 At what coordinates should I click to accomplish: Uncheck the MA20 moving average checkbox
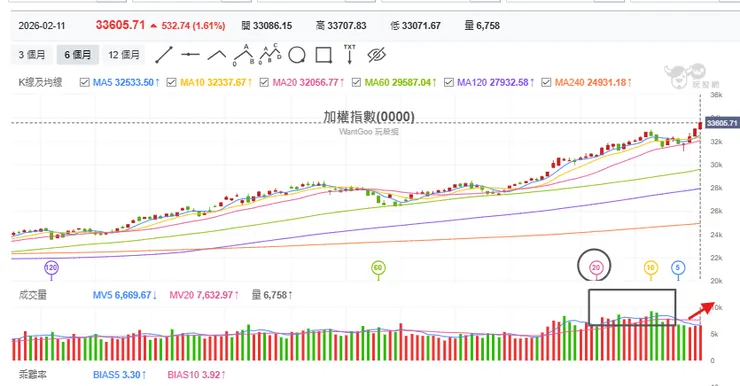click(264, 83)
